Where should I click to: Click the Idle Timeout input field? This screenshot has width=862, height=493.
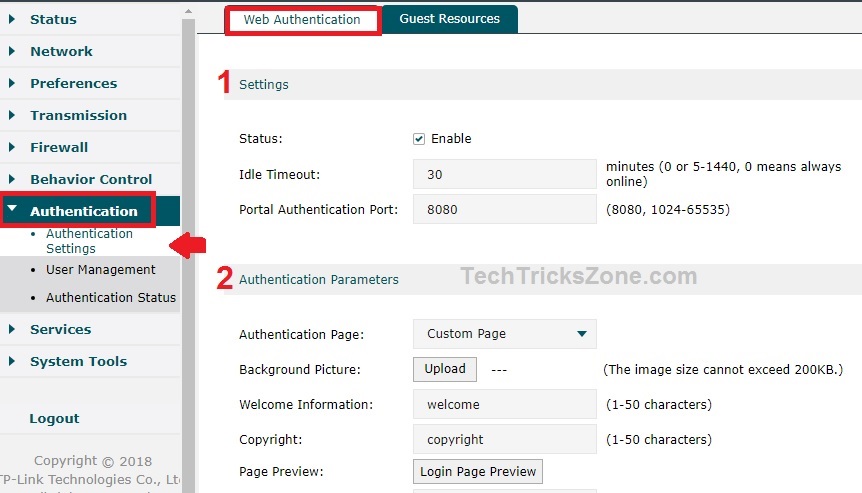(504, 174)
